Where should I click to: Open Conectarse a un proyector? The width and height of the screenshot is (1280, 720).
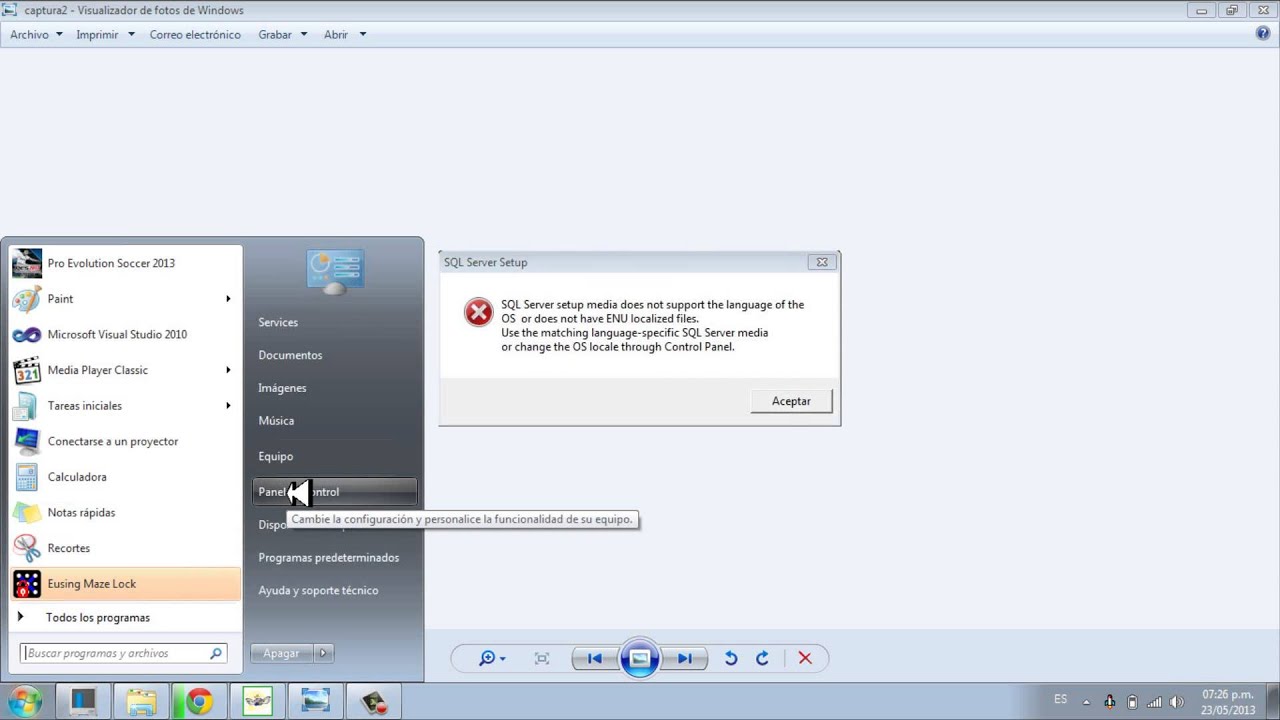[x=126, y=441]
